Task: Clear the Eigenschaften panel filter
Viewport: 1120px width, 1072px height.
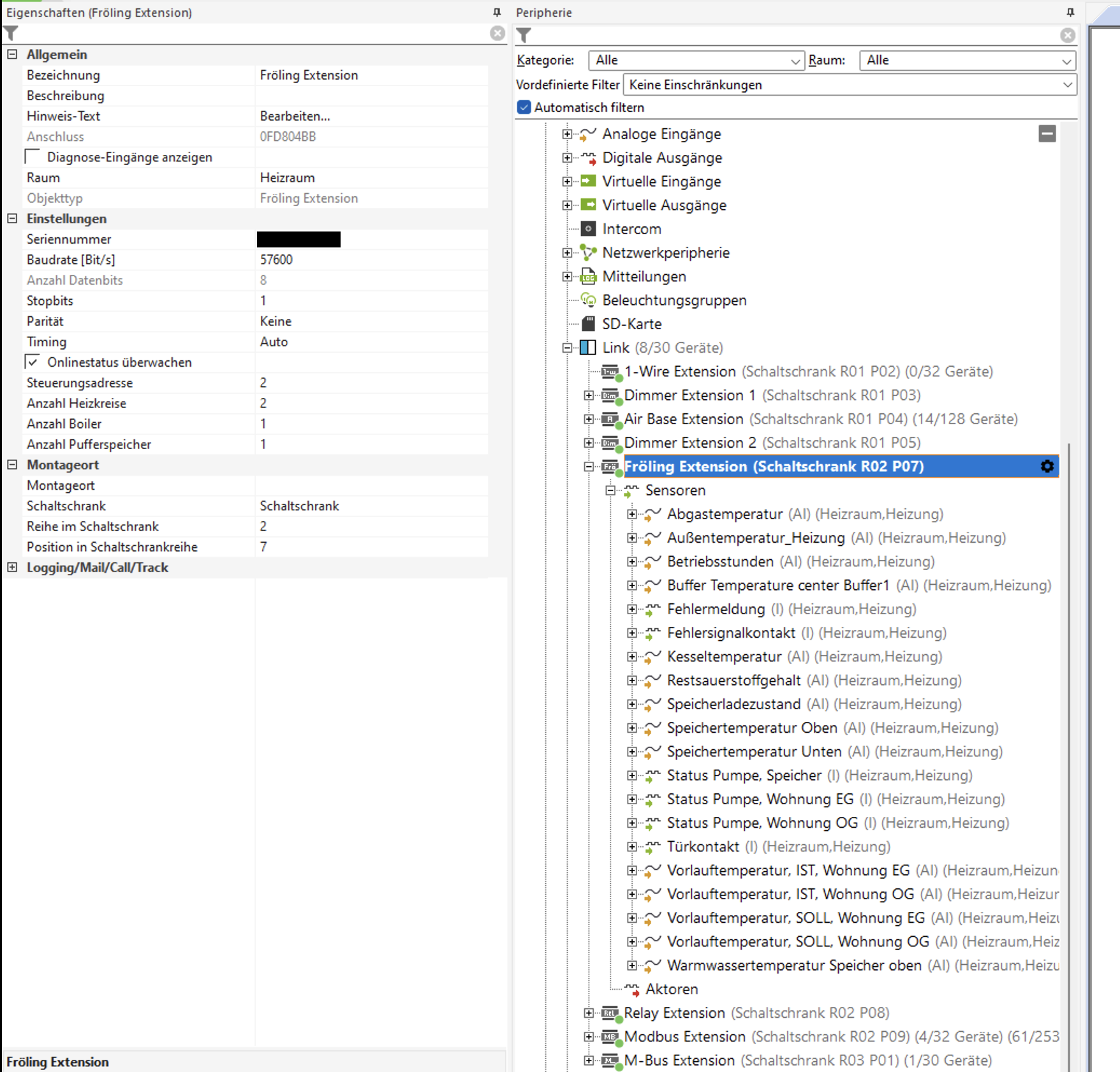Action: click(497, 33)
